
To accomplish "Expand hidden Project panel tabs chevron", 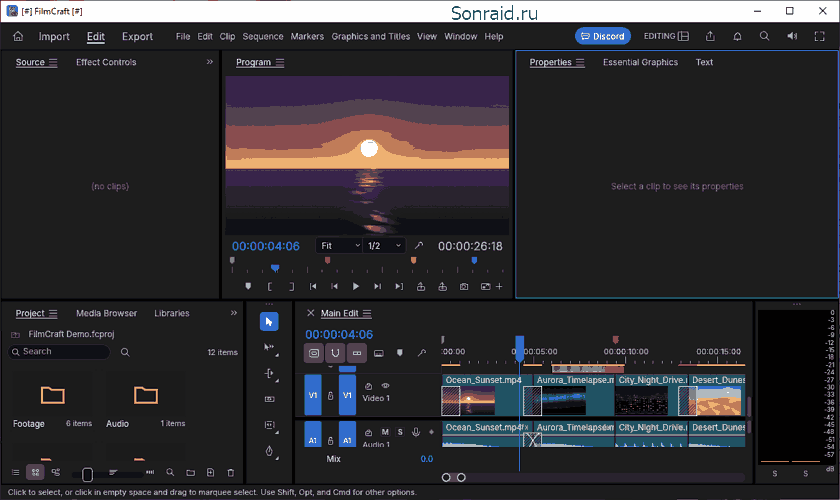I will 234,312.
